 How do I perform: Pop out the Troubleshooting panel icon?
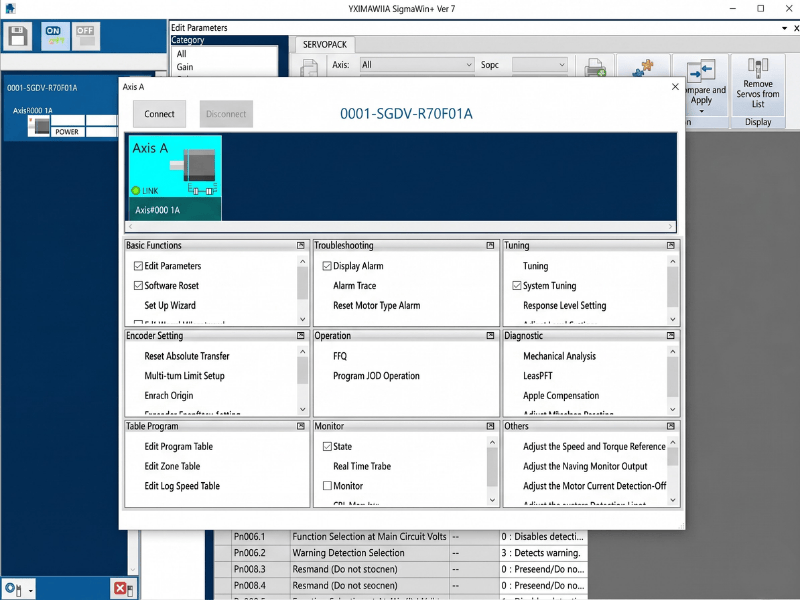490,245
